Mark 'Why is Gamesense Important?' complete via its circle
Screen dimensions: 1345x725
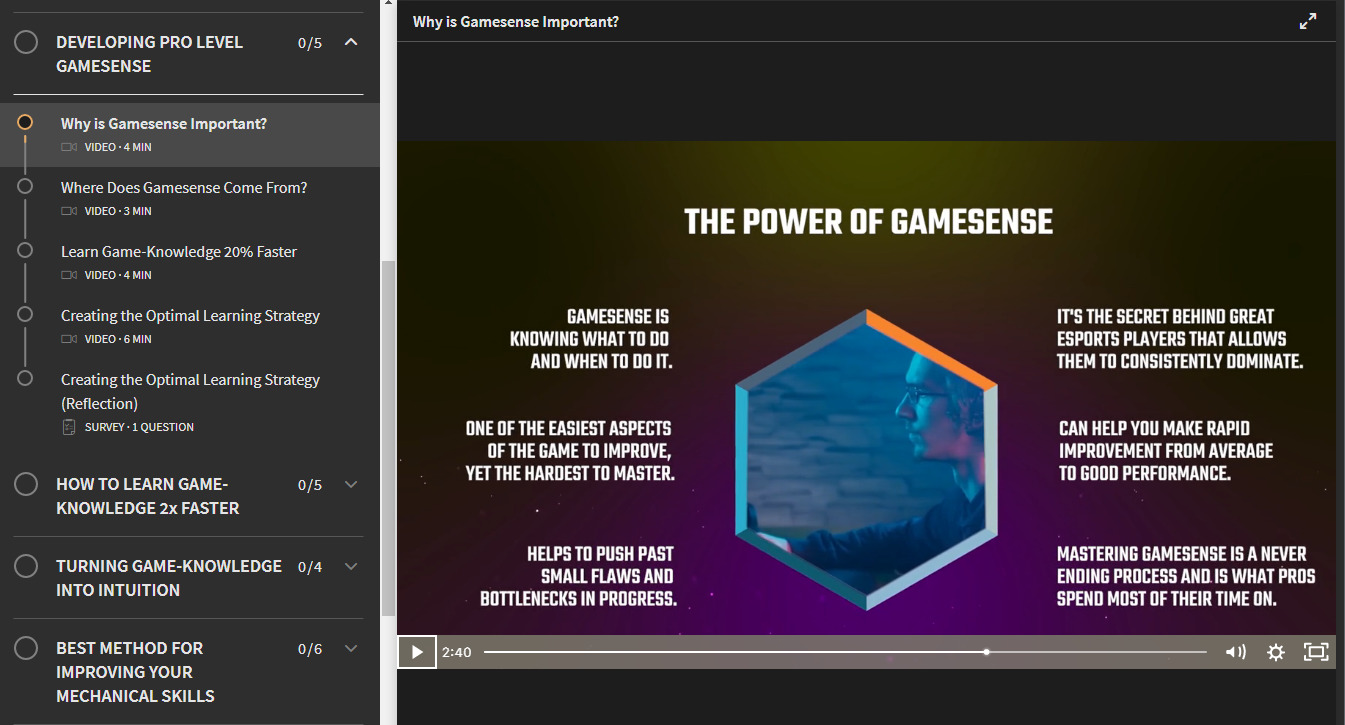(x=25, y=122)
